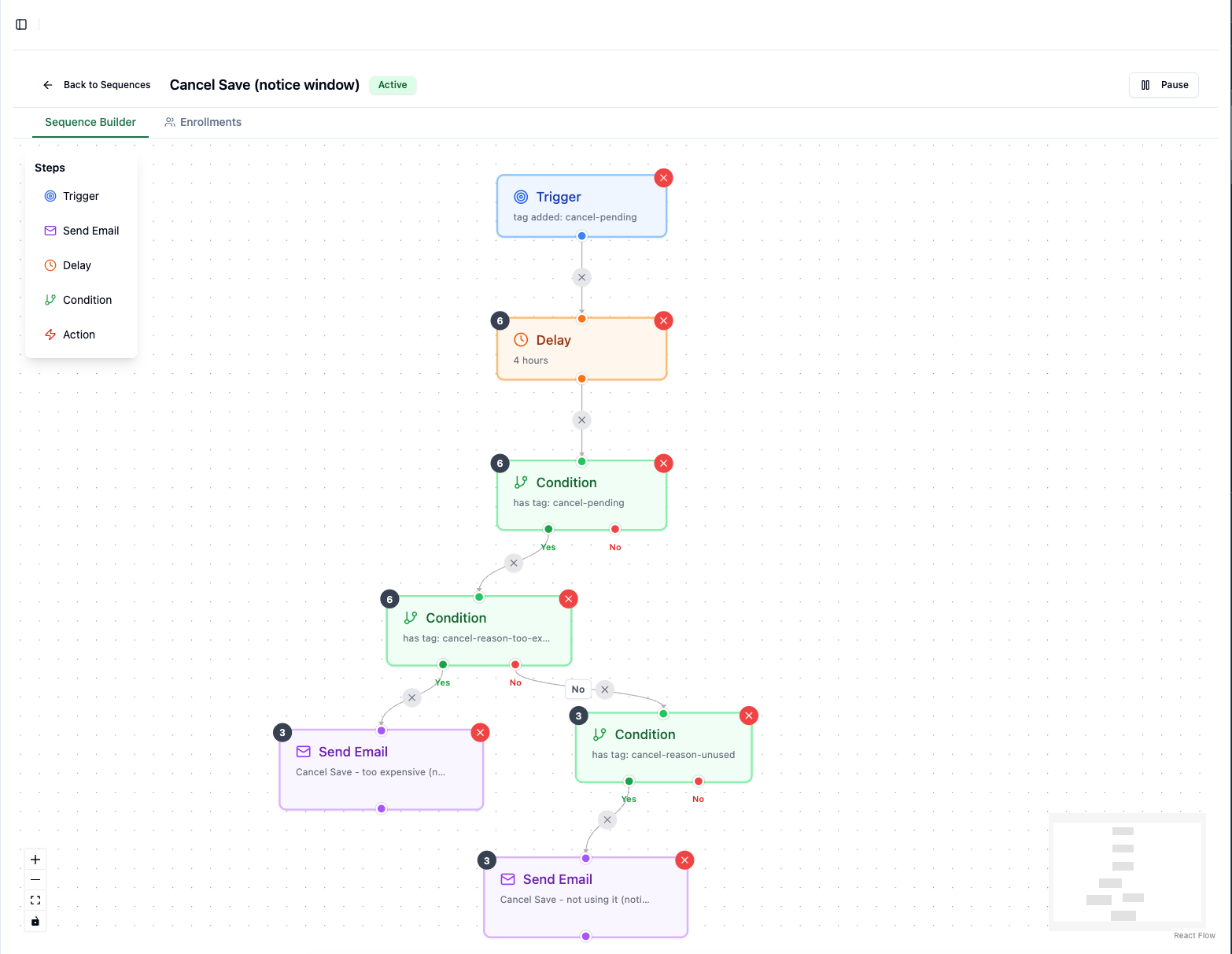This screenshot has width=1232, height=954.
Task: Delete the cancel-reason-unused Condition node
Action: (749, 715)
